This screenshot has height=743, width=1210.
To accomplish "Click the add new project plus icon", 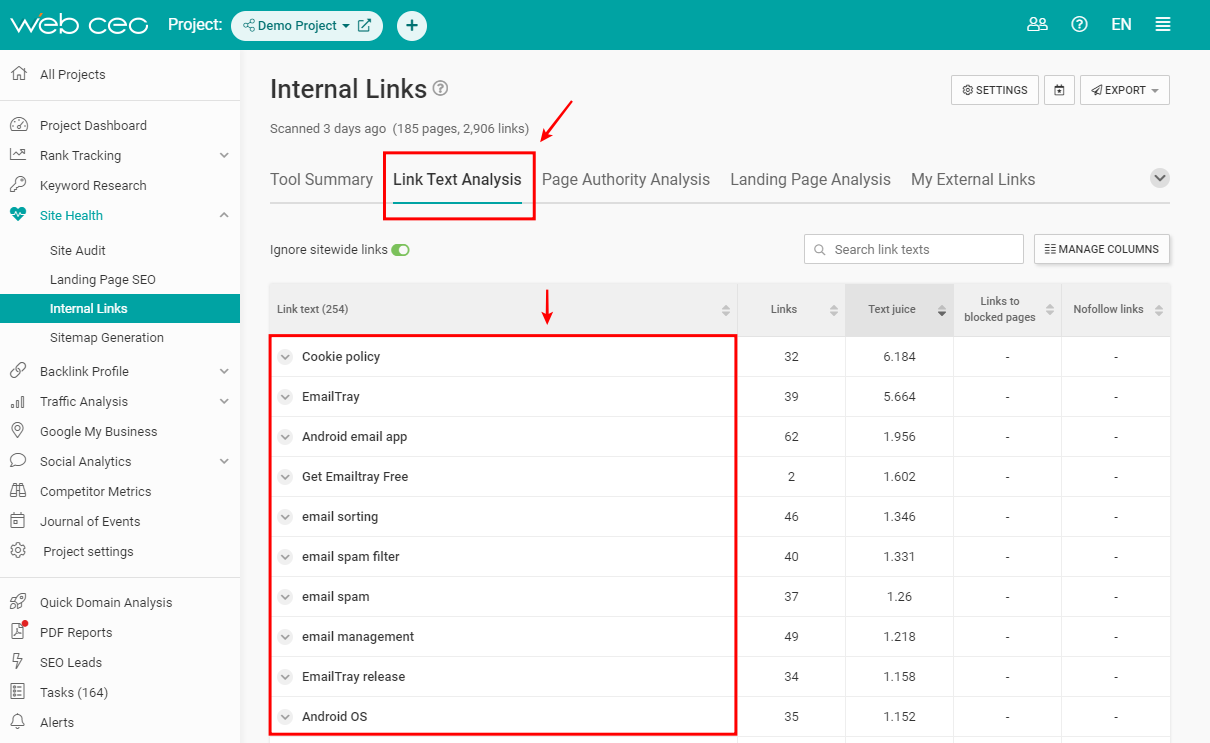I will coord(412,25).
